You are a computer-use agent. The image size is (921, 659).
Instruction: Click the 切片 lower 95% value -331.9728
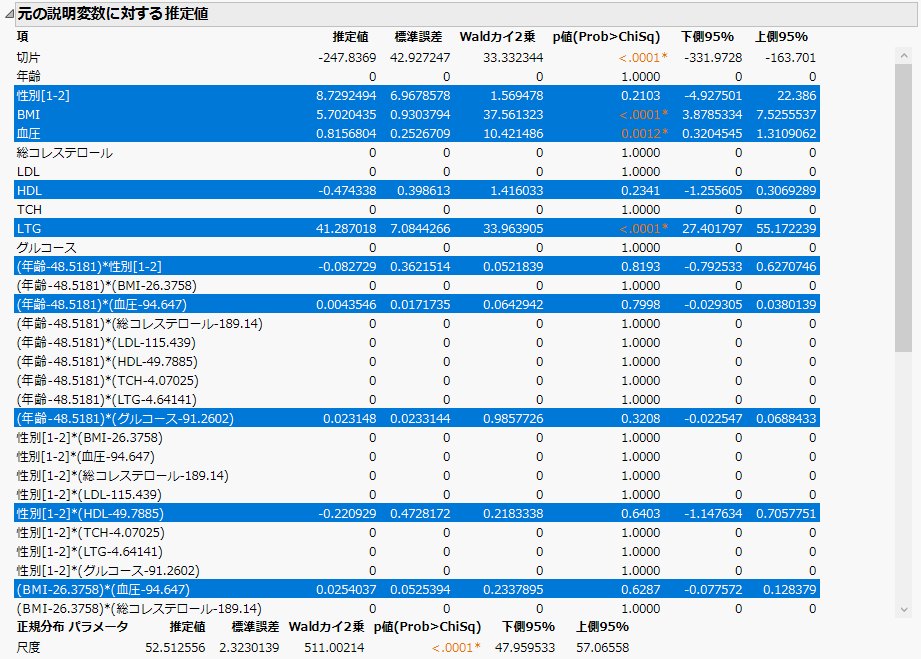pyautogui.click(x=713, y=58)
